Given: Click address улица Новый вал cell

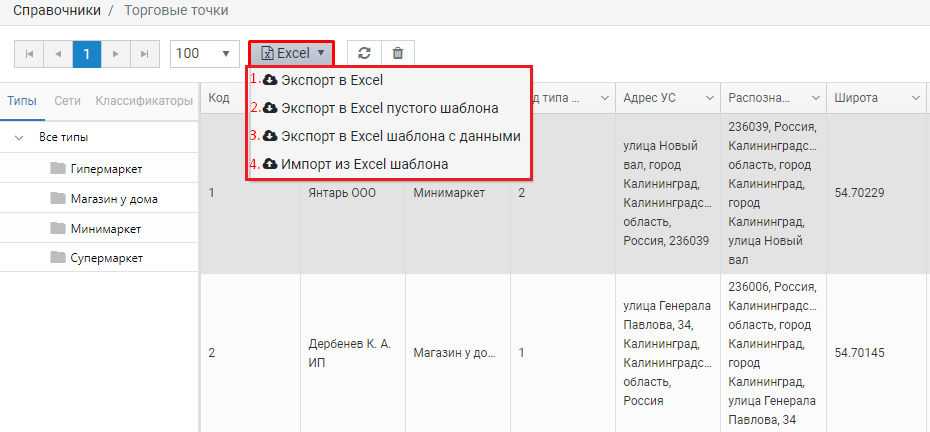Looking at the screenshot, I should click(668, 193).
